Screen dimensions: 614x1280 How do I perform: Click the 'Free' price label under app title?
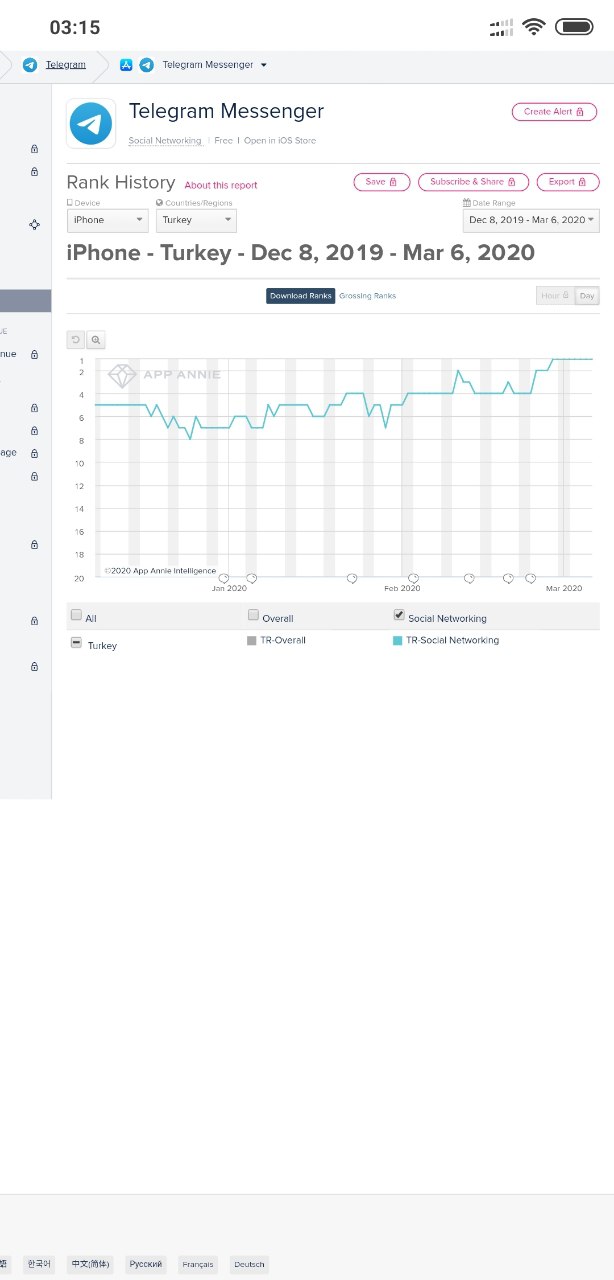click(224, 141)
